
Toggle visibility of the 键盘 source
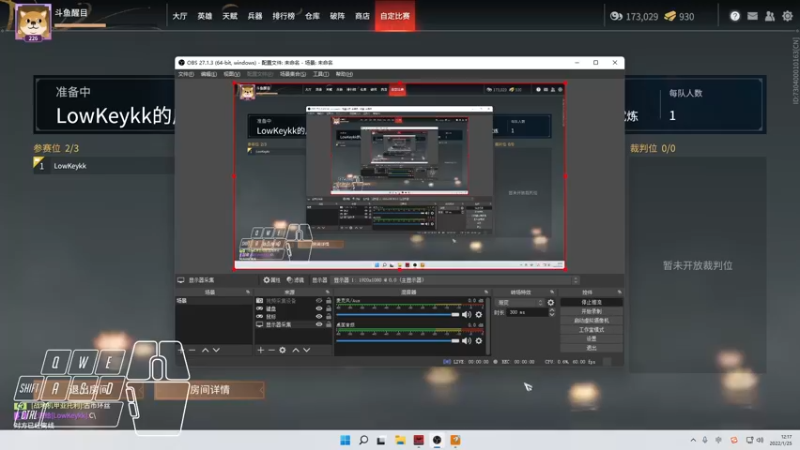pos(319,309)
